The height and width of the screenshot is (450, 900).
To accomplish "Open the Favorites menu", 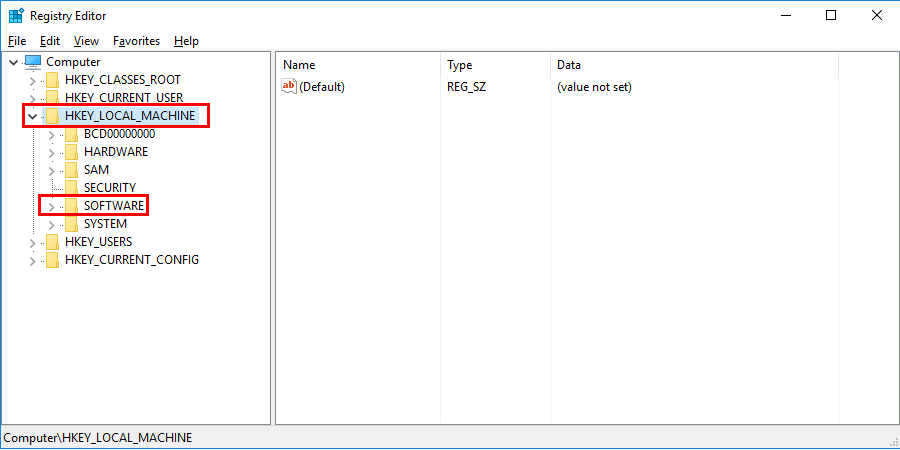I will click(137, 41).
